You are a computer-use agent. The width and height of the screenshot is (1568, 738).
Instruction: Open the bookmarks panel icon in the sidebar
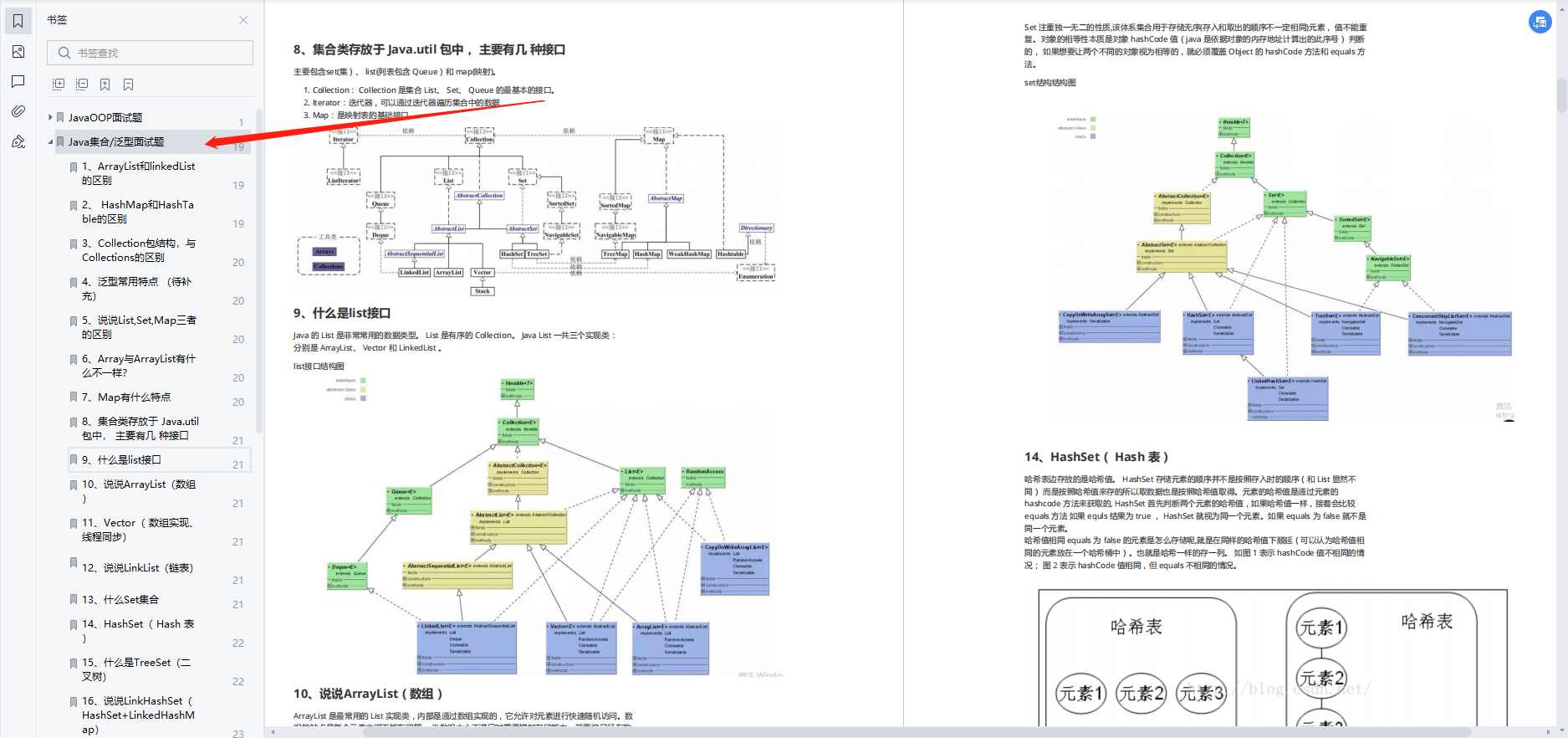tap(18, 21)
